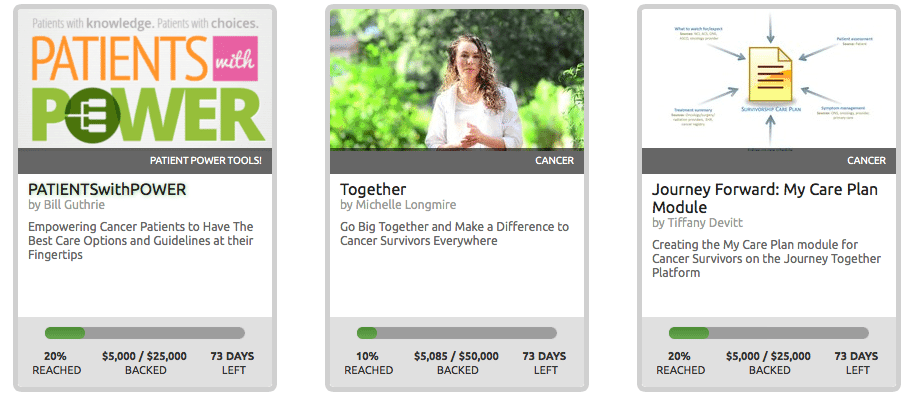Open the Together project title
This screenshot has height=400, width=906.
pyautogui.click(x=373, y=190)
